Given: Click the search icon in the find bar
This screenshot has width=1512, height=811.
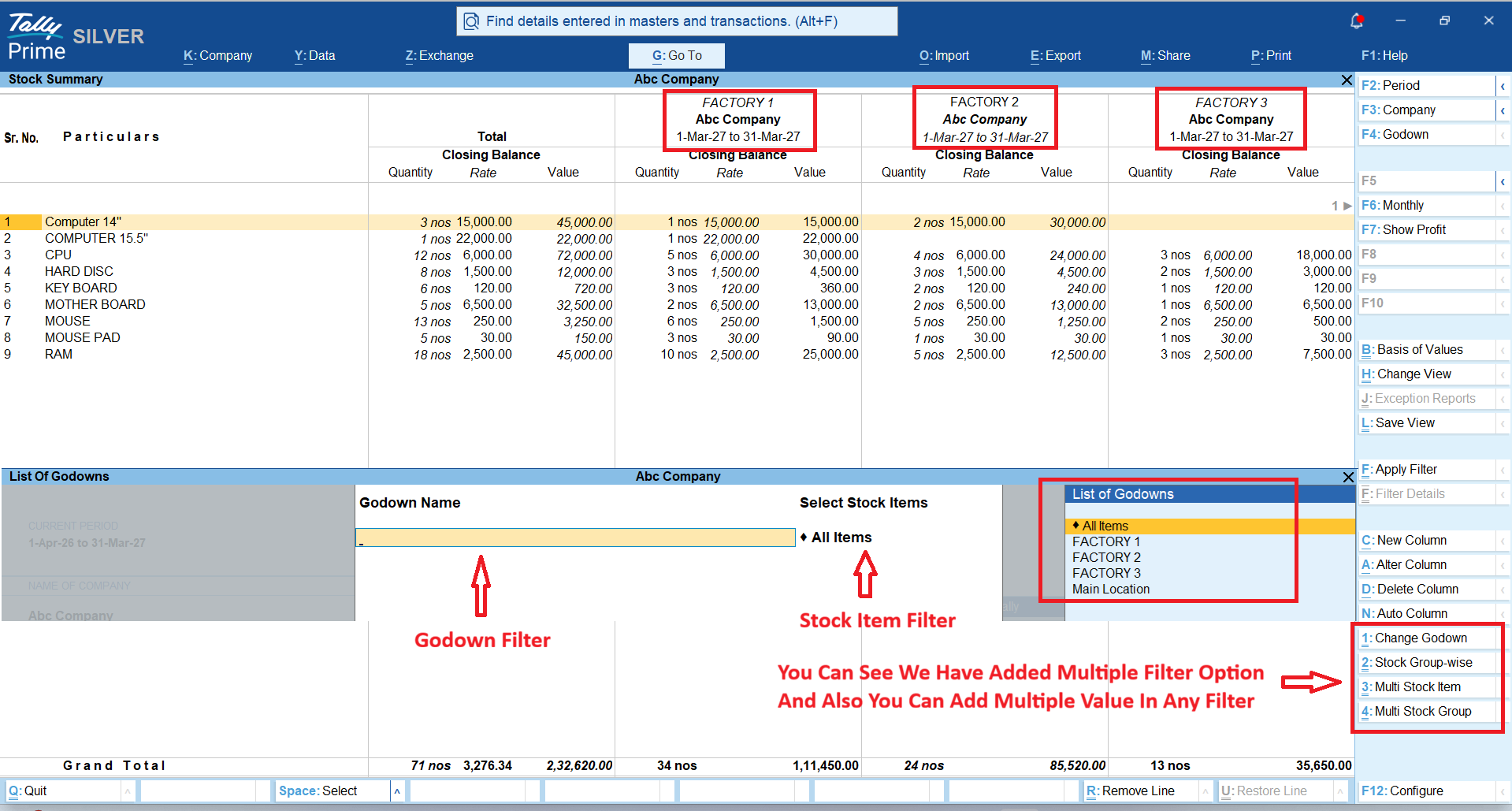Looking at the screenshot, I should click(x=471, y=21).
